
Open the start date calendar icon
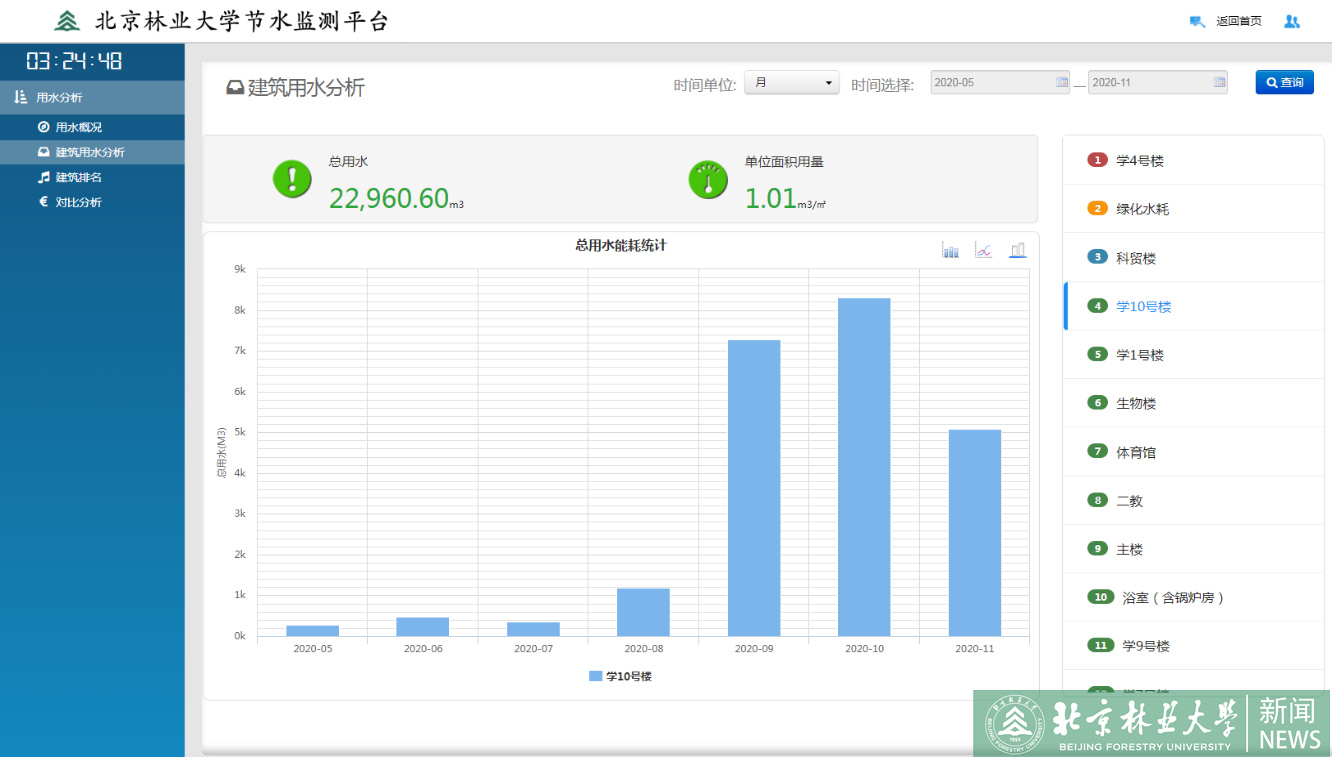1061,83
